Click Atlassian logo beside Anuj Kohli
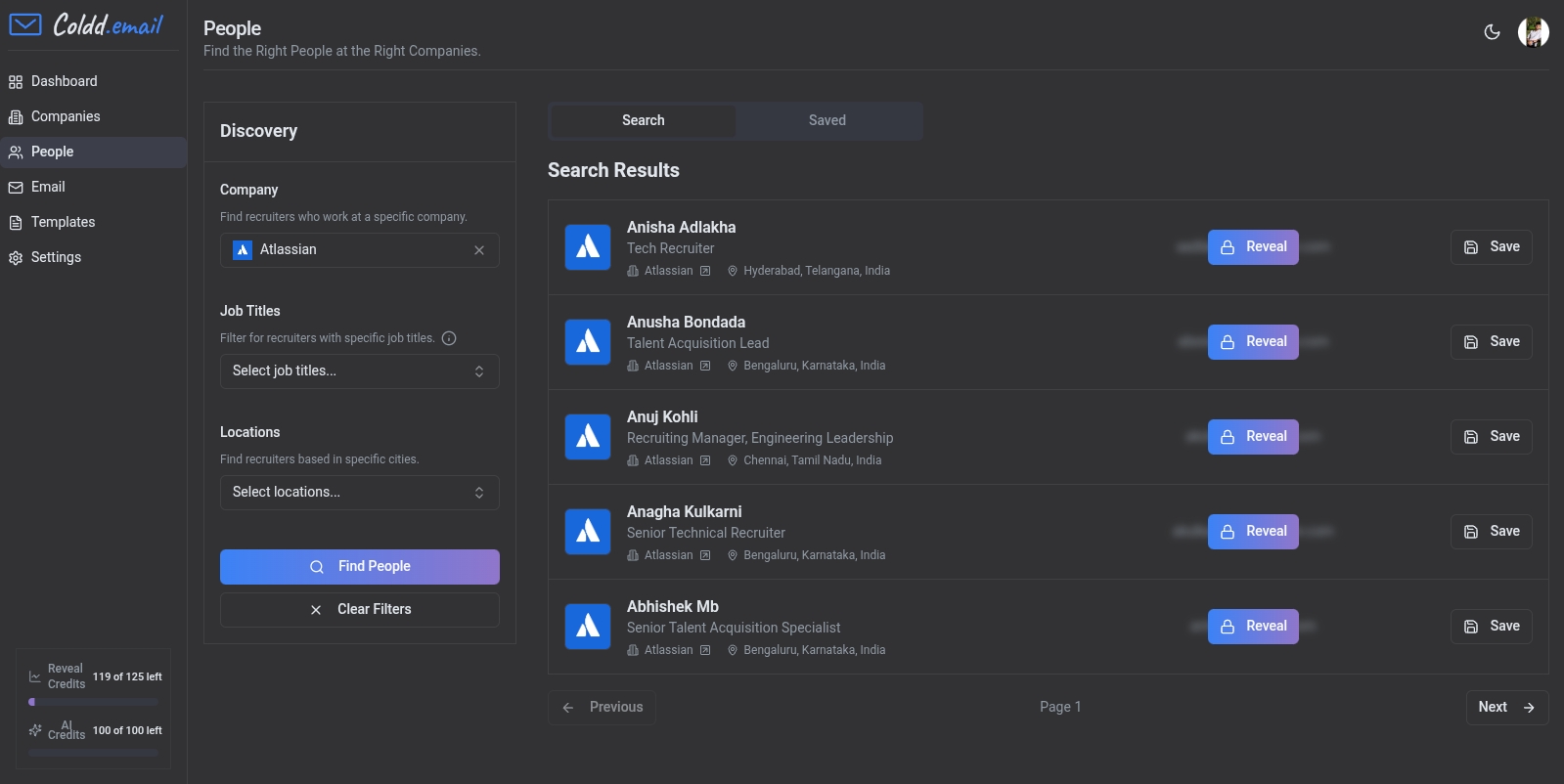Screen dimensions: 1564x784 (588, 437)
